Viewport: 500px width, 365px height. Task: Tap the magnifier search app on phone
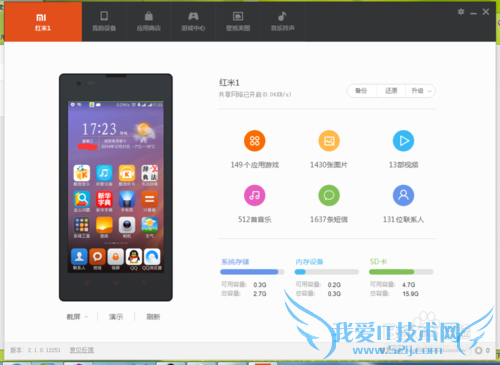(82, 199)
